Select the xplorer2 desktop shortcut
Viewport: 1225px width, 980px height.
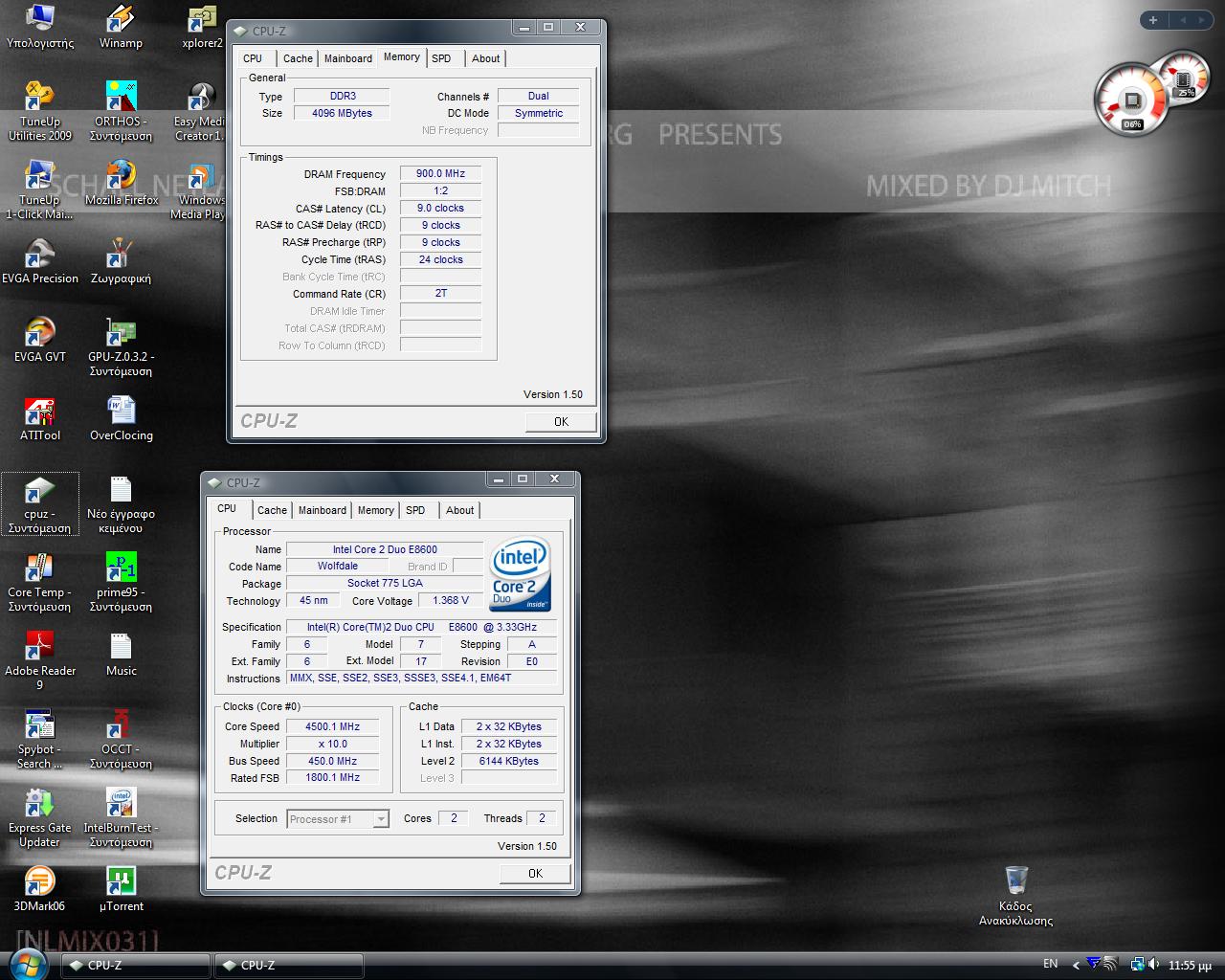tap(202, 27)
